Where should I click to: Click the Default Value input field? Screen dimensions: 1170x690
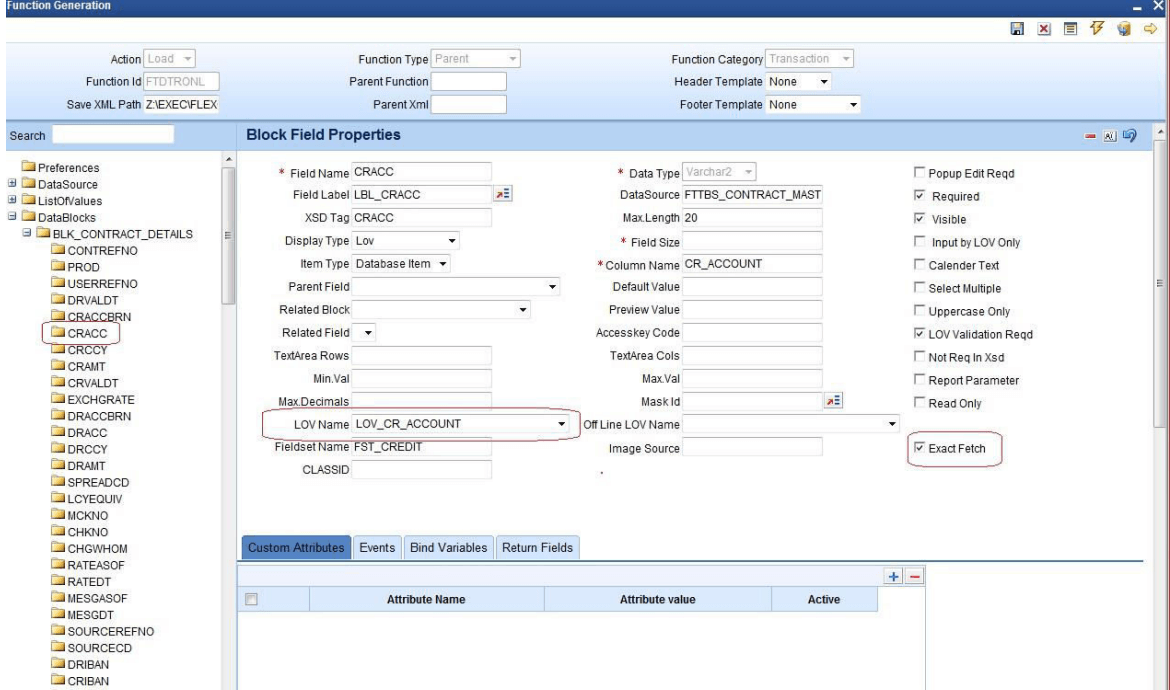[752, 286]
